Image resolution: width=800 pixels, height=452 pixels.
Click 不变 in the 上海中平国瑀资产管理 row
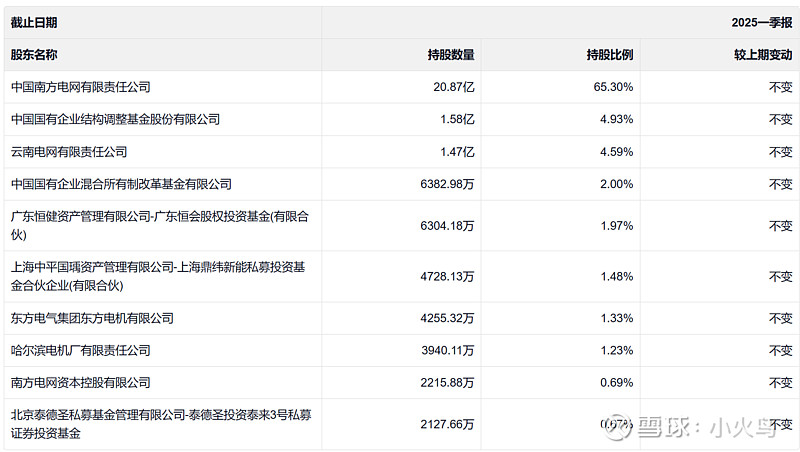[781, 277]
